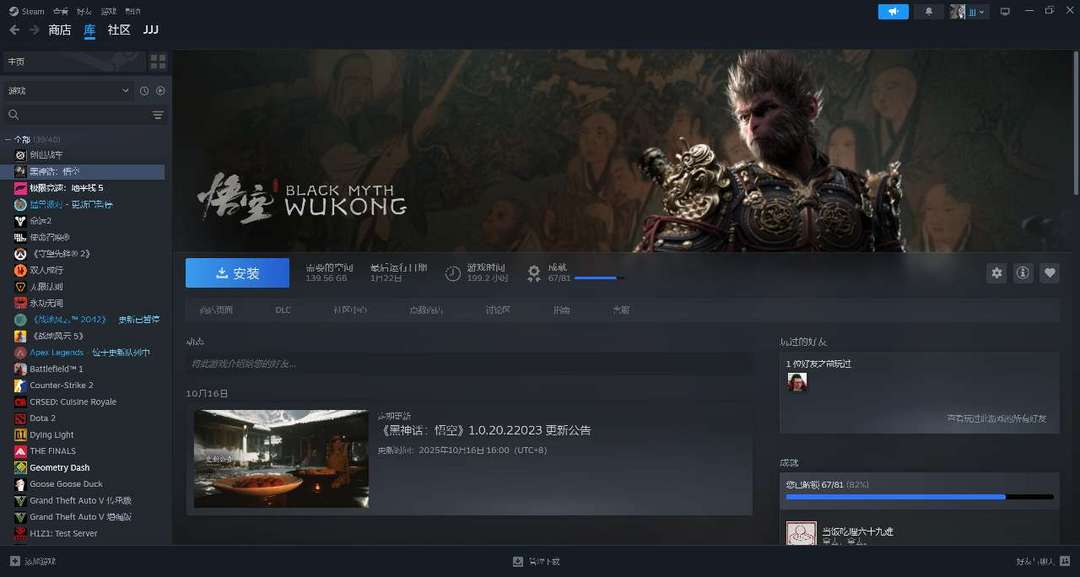Image resolution: width=1080 pixels, height=577 pixels.
Task: Open the 游戏 category dropdown in sidebar
Action: [68, 91]
